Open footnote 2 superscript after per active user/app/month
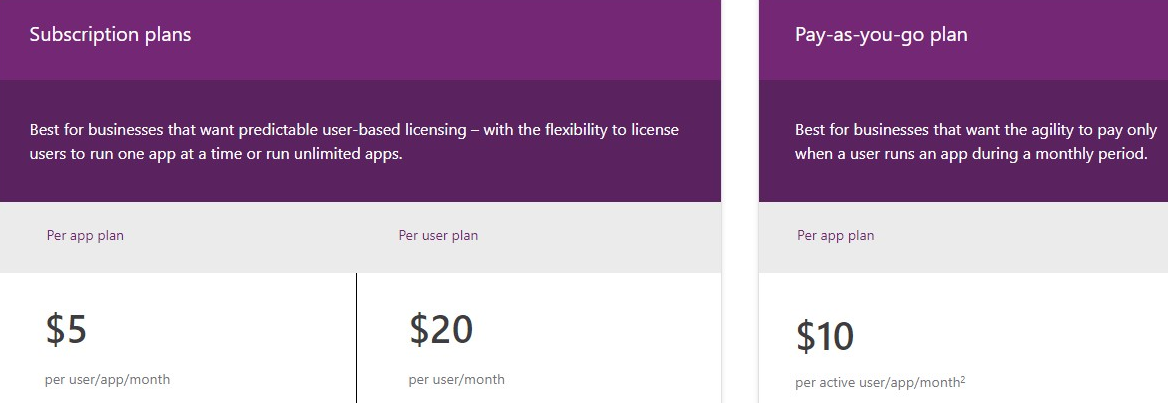This screenshot has height=403, width=1168. [962, 381]
